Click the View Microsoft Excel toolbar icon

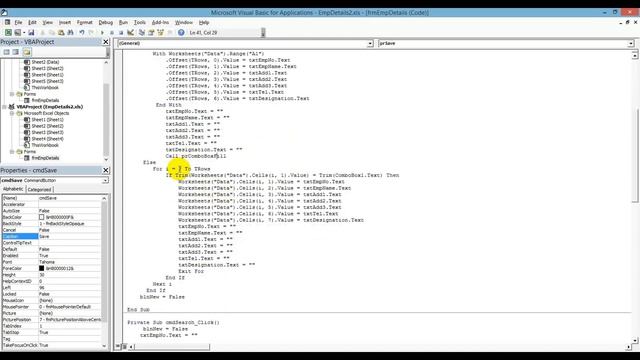pyautogui.click(x=8, y=33)
